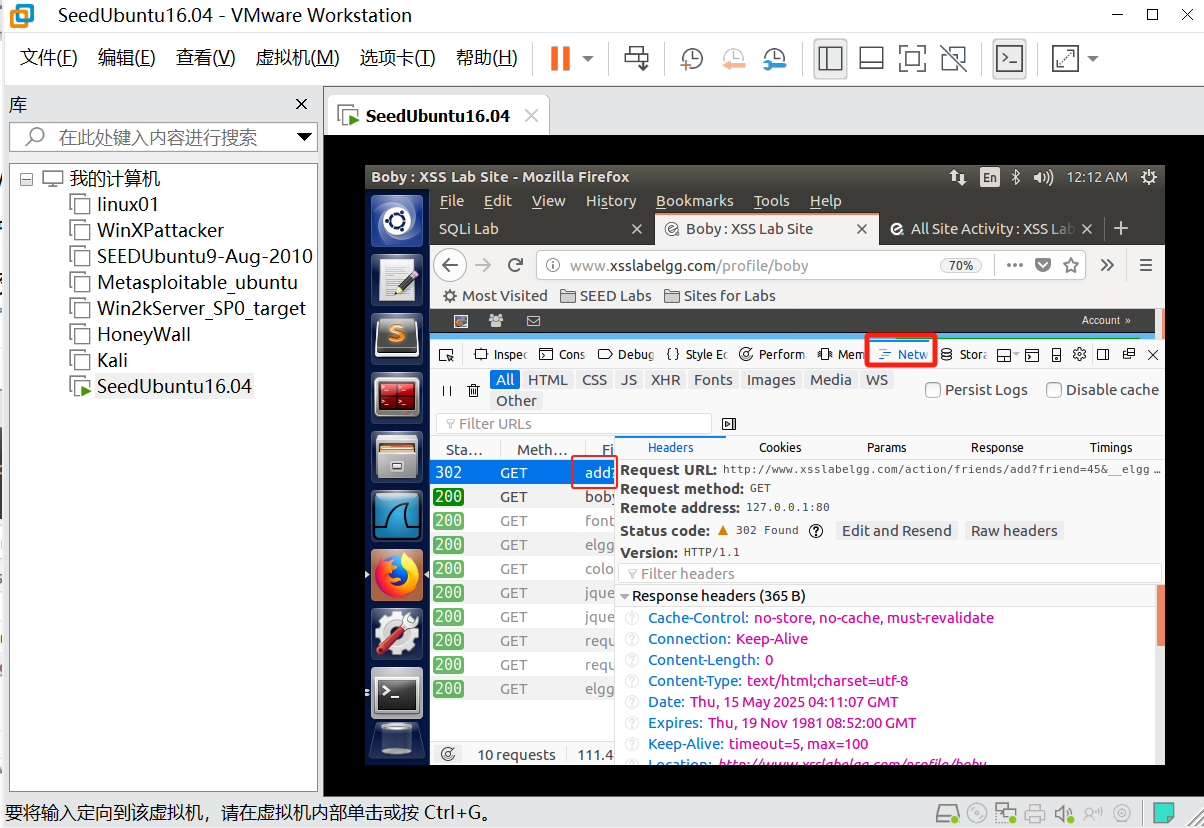Screen dimensions: 1204x828
Task: Toggle the thumbnail bar view
Action: (x=871, y=59)
